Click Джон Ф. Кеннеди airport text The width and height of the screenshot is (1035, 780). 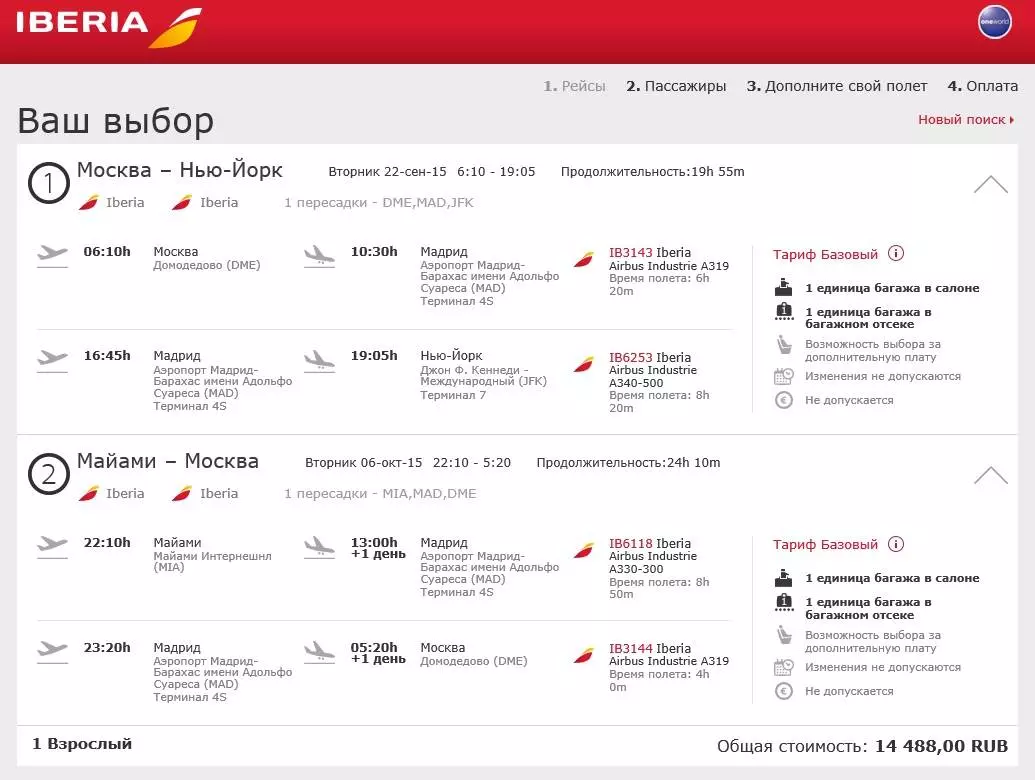tap(484, 375)
